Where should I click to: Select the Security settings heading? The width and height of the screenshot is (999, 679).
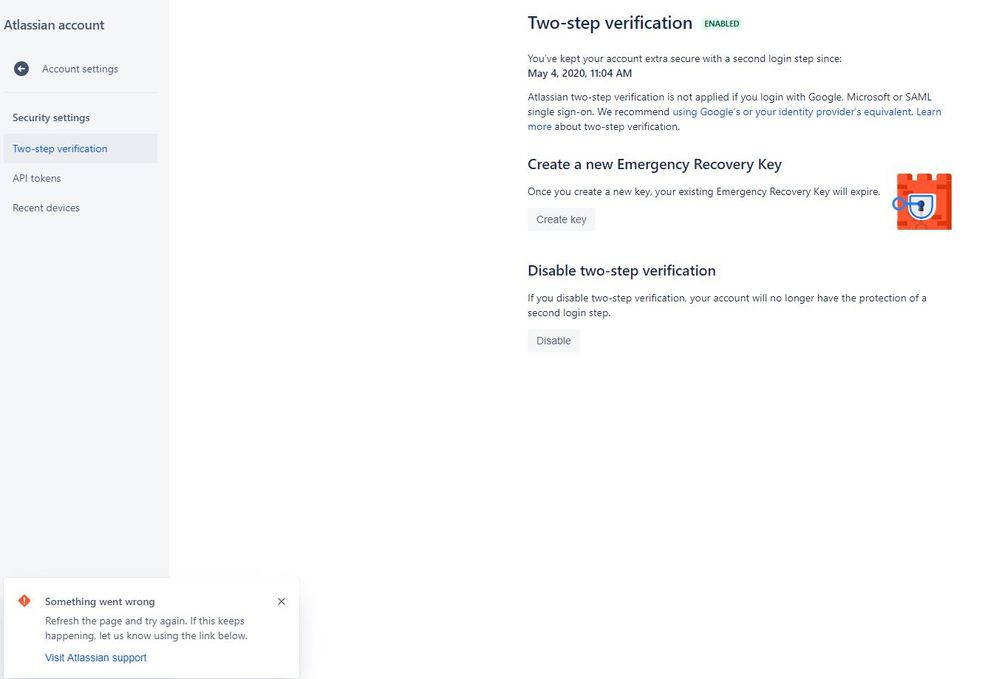click(51, 118)
